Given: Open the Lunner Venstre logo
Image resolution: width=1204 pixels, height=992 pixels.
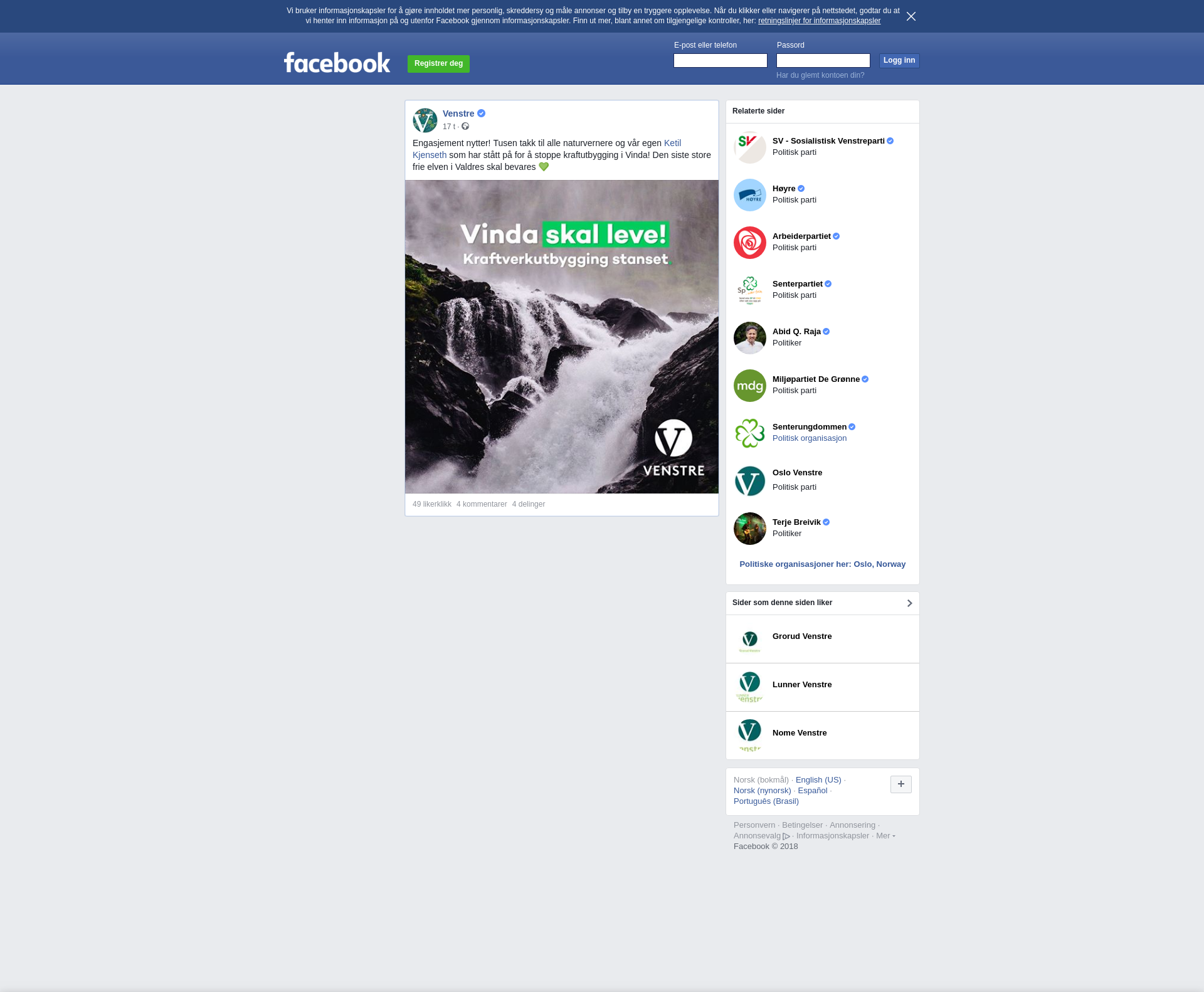Looking at the screenshot, I should [x=750, y=688].
